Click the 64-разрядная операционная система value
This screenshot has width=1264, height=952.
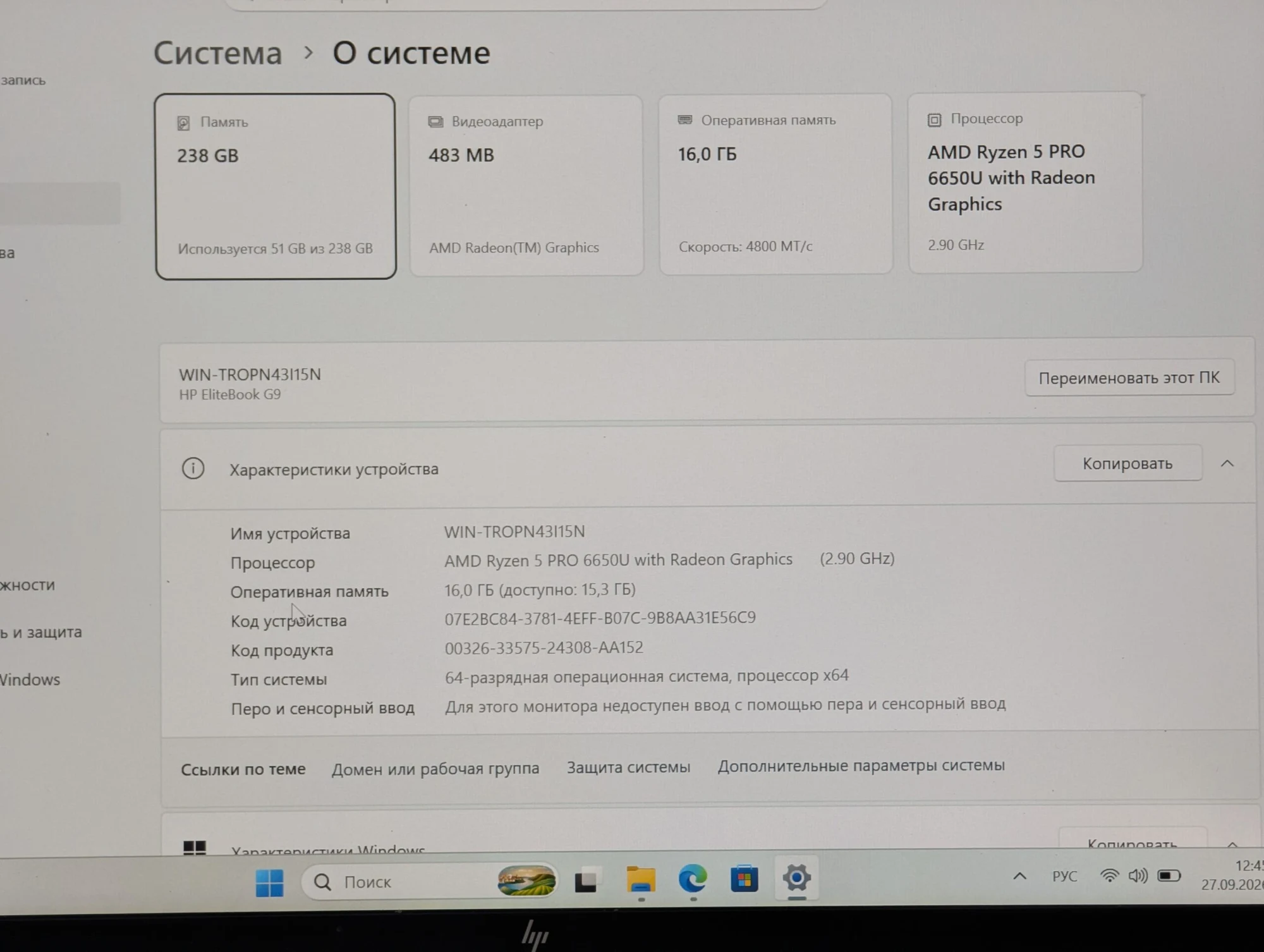[x=647, y=676]
